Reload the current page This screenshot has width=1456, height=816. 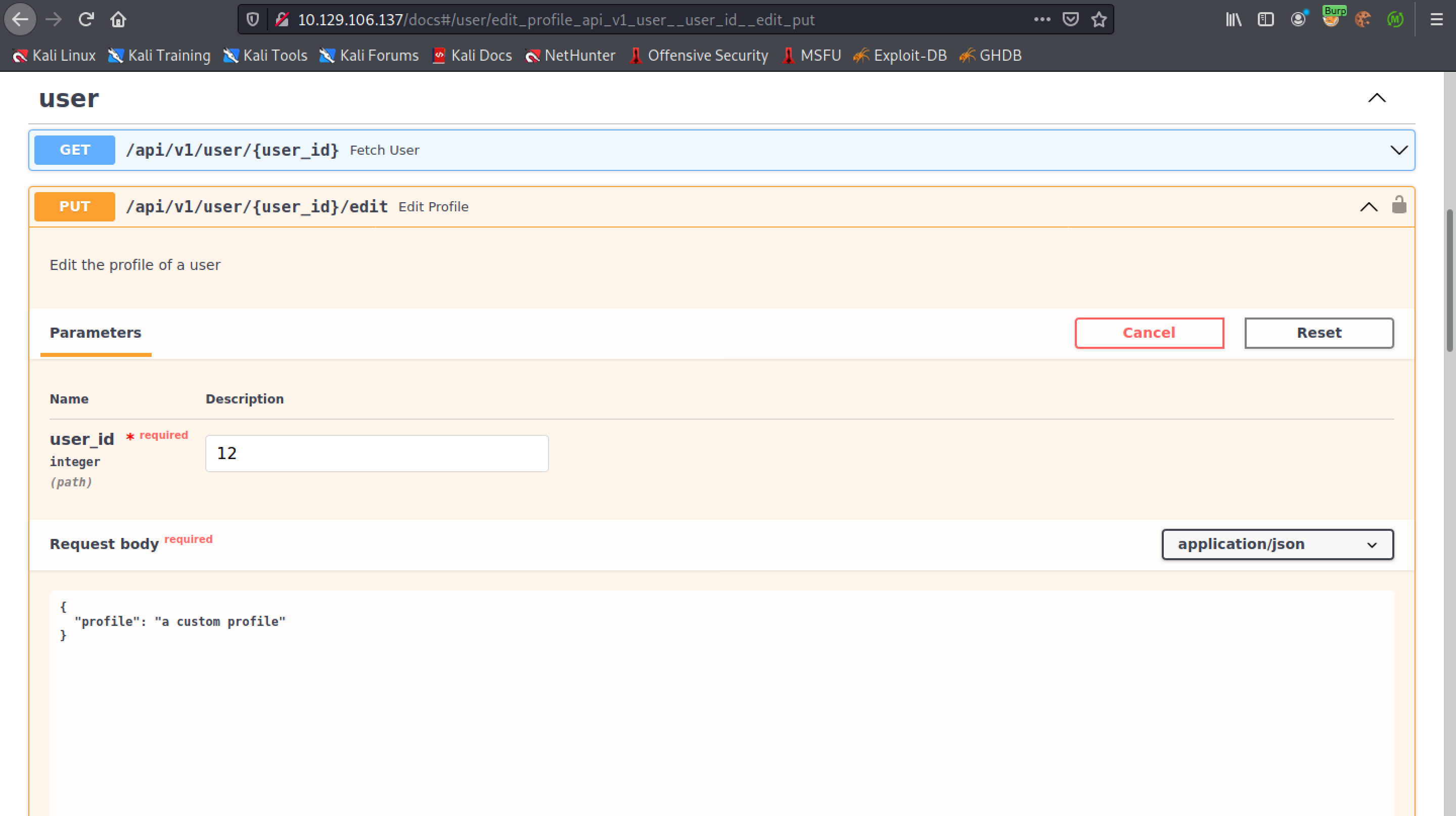pos(86,20)
